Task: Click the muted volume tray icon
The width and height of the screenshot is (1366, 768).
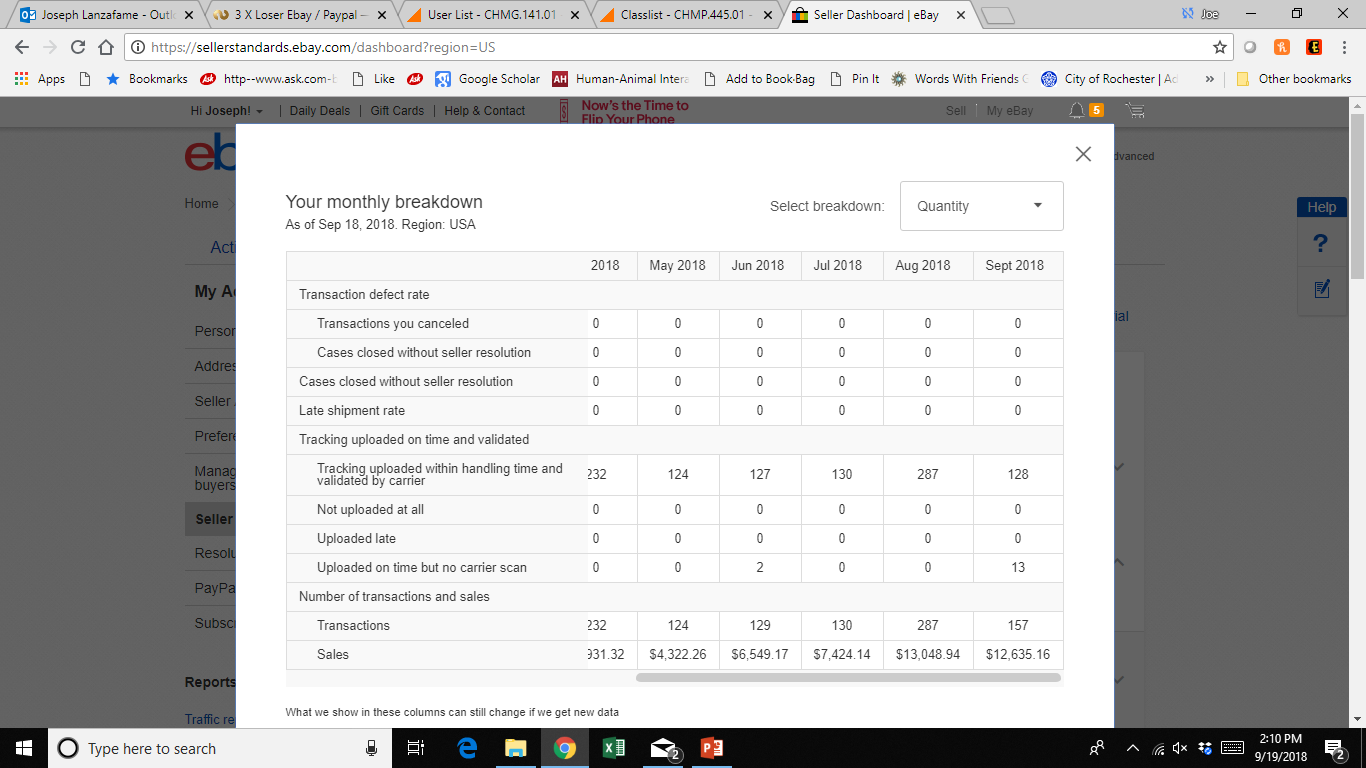Action: (x=1180, y=748)
